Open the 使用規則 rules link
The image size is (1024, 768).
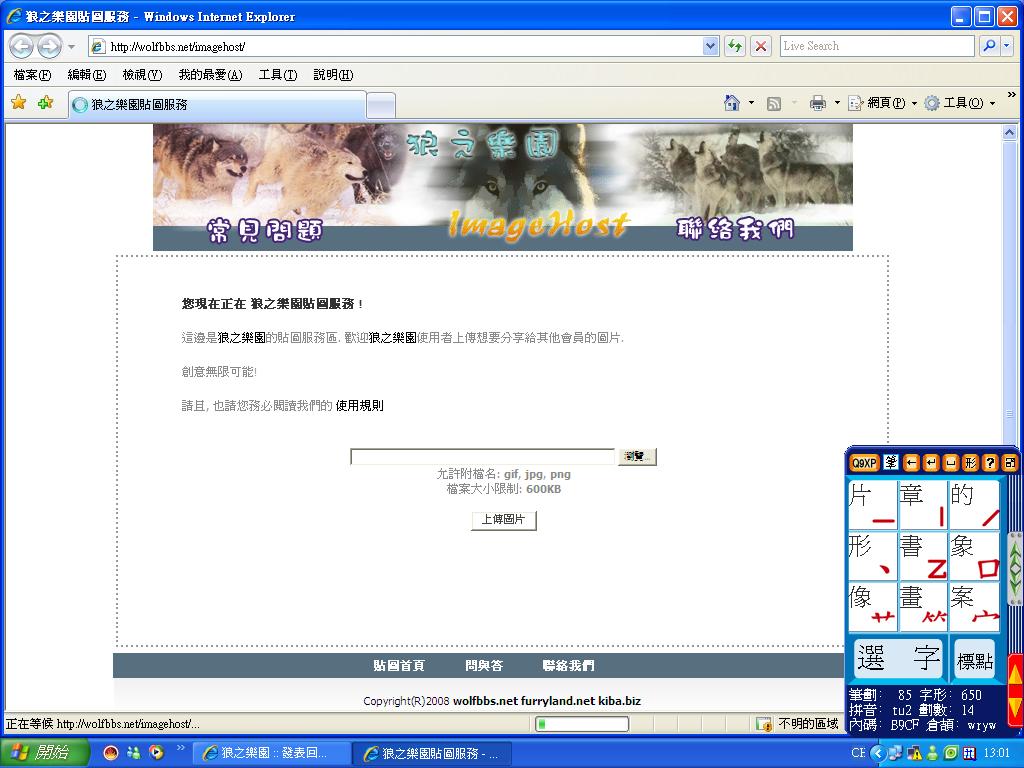tap(359, 406)
